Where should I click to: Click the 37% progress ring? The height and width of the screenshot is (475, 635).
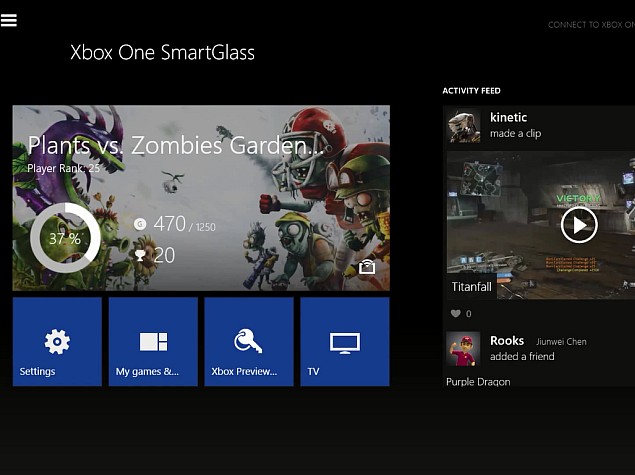pos(65,238)
